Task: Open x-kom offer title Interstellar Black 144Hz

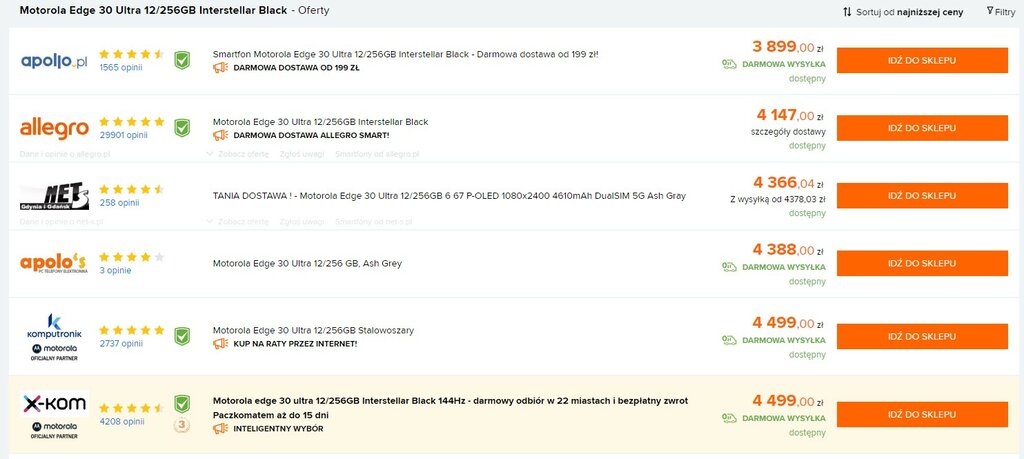Action: pos(451,408)
